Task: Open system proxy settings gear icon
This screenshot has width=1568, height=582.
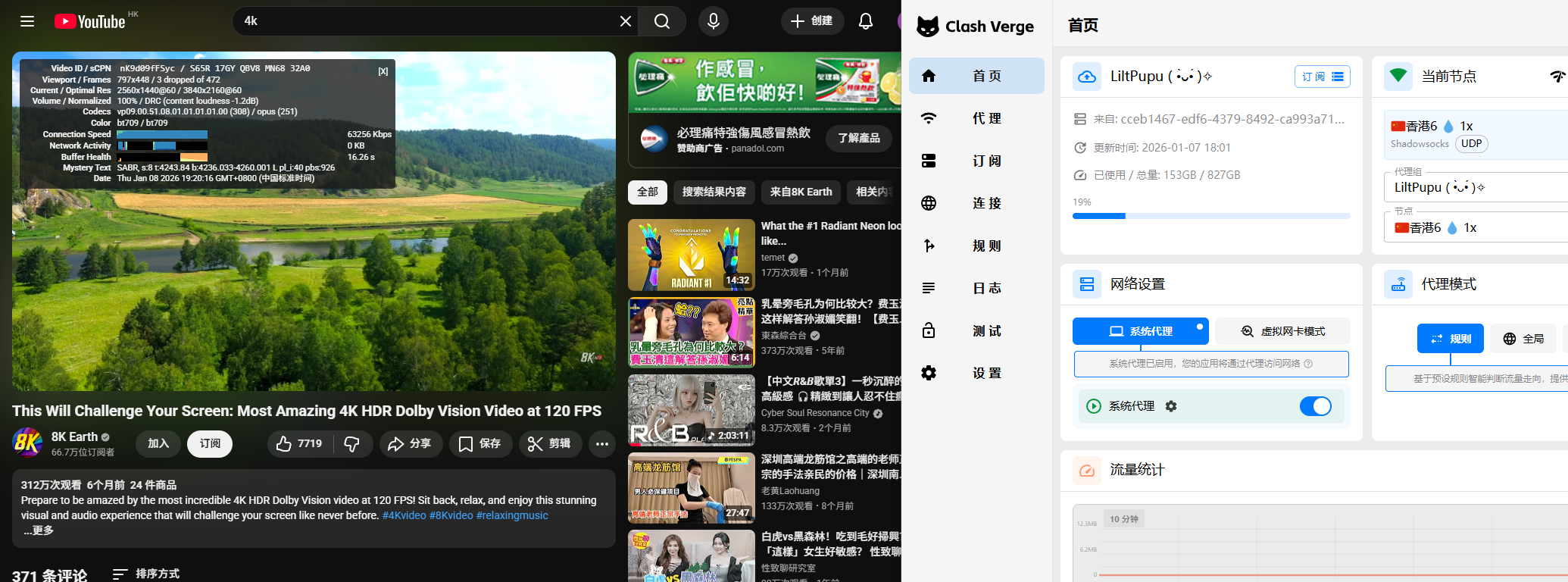Action: (x=1171, y=406)
